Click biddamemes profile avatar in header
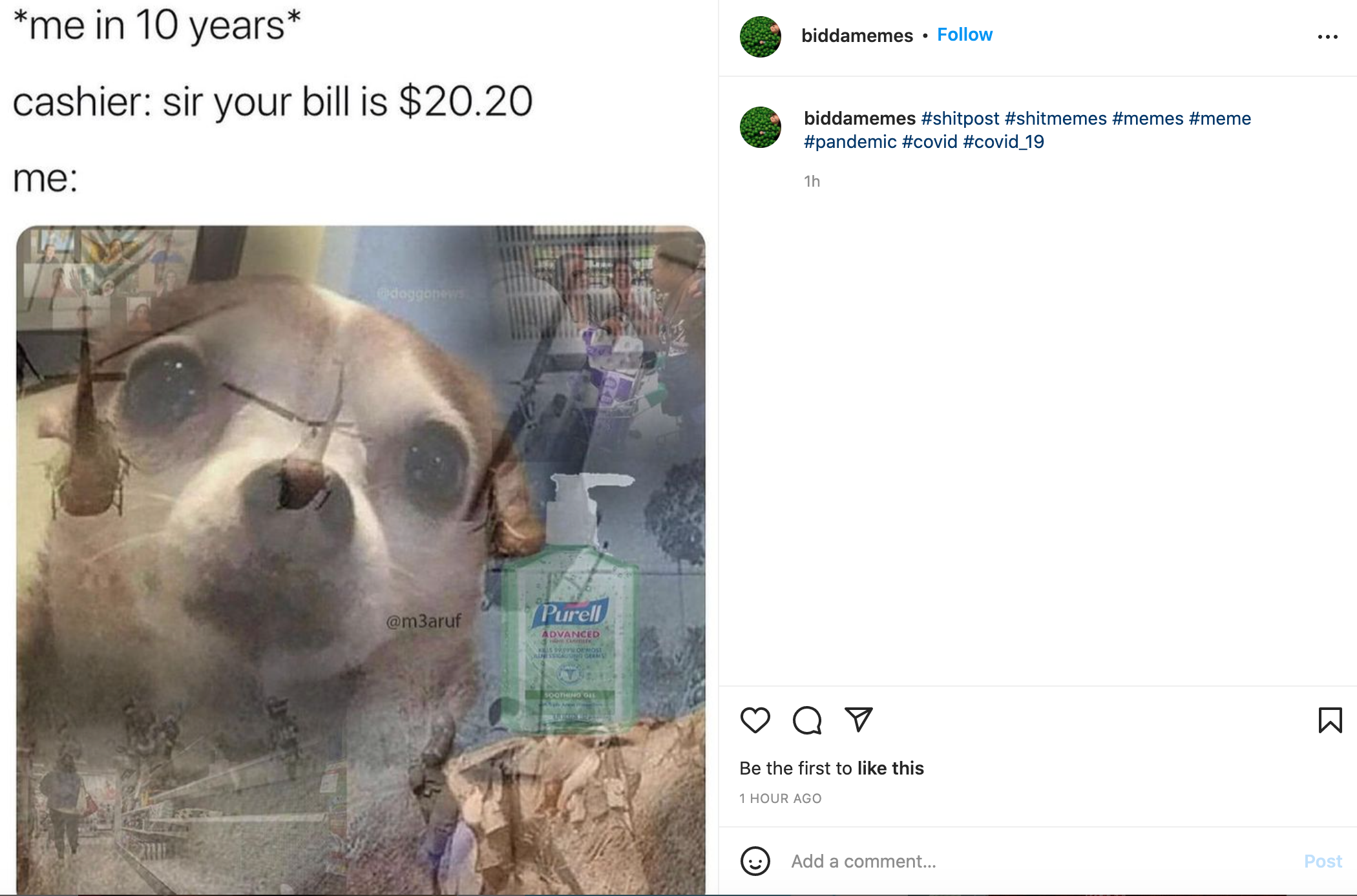Viewport: 1357px width, 896px height. (760, 37)
